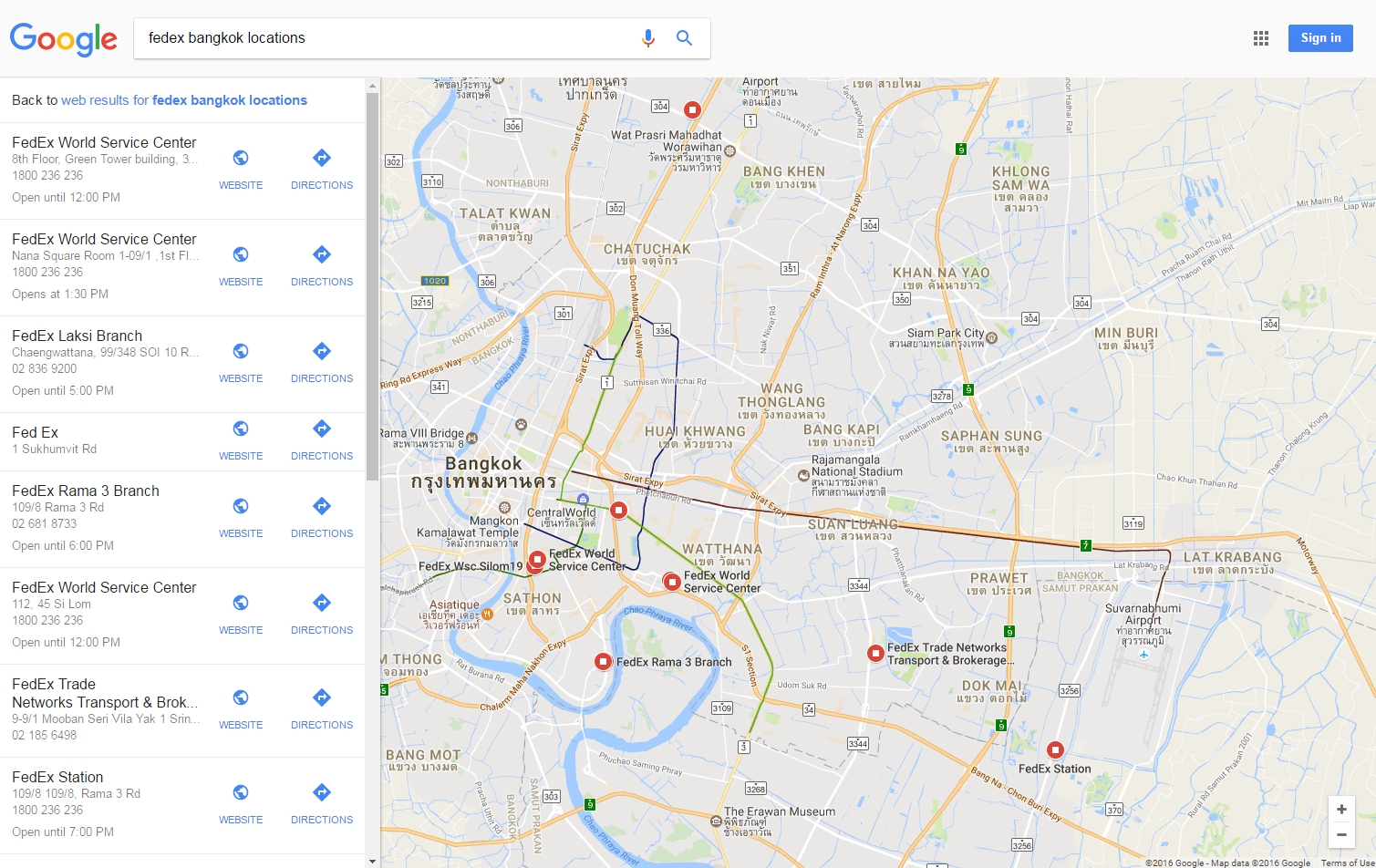Get directions to Fed Ex 1 Sukhumvit Rd

[322, 440]
